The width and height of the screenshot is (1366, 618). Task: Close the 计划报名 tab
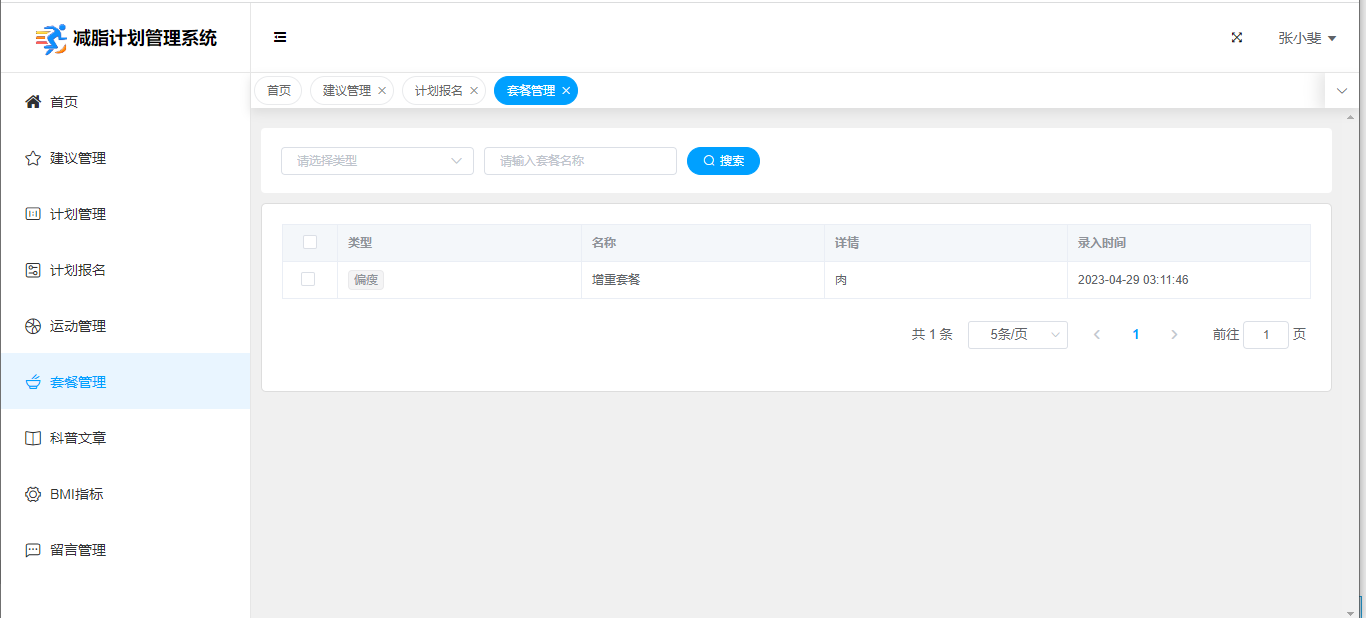point(474,91)
